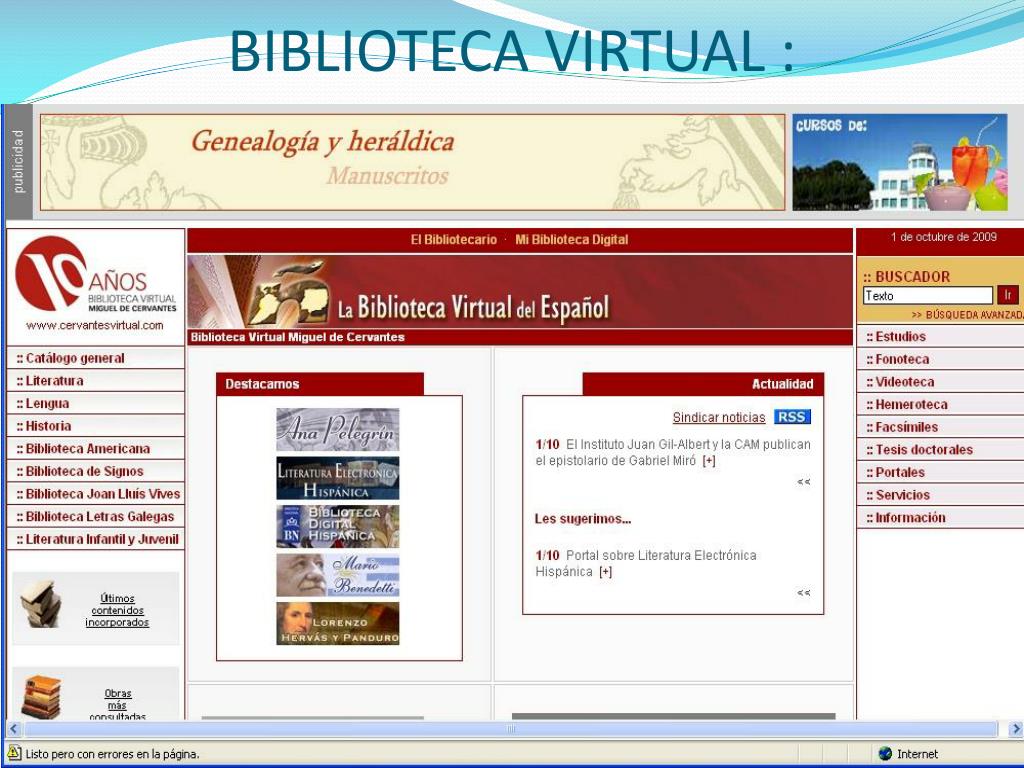Open the Mario Benedetti banner
The height and width of the screenshot is (768, 1024).
[338, 575]
